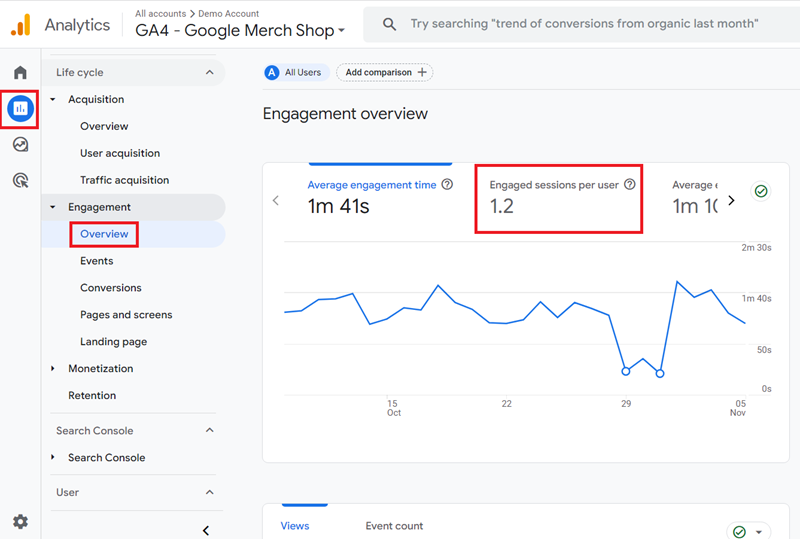Click the search magnifier icon

point(389,24)
